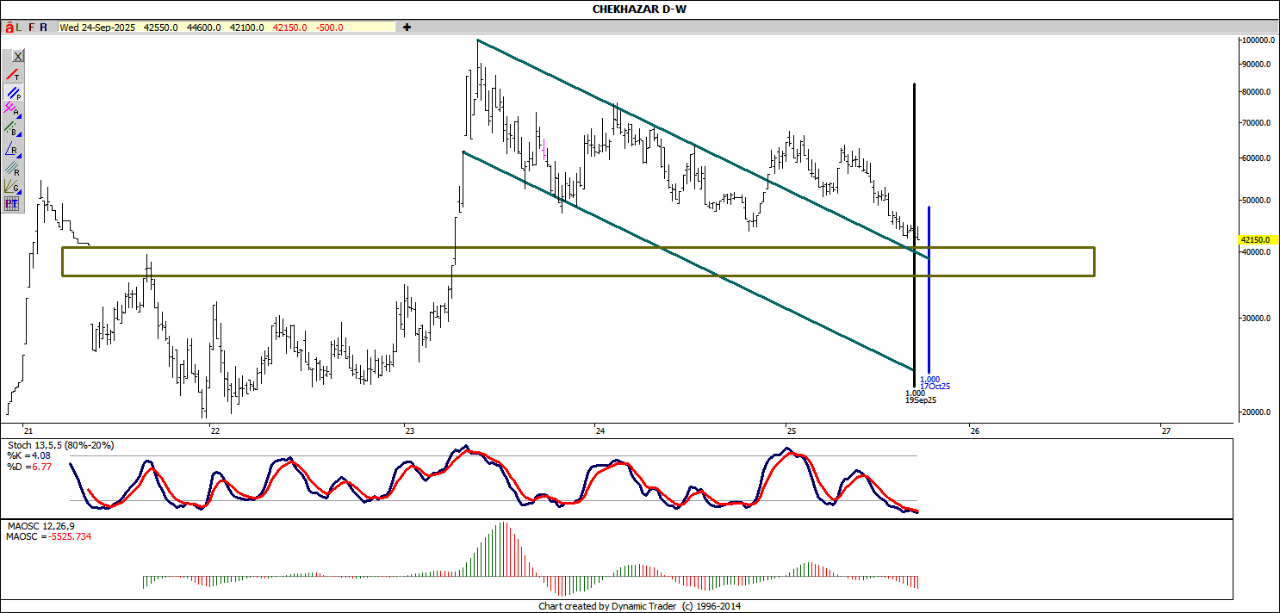Choose the magenta pitchfork (A) tool
Screen dimensions: 1280x613
13,111
